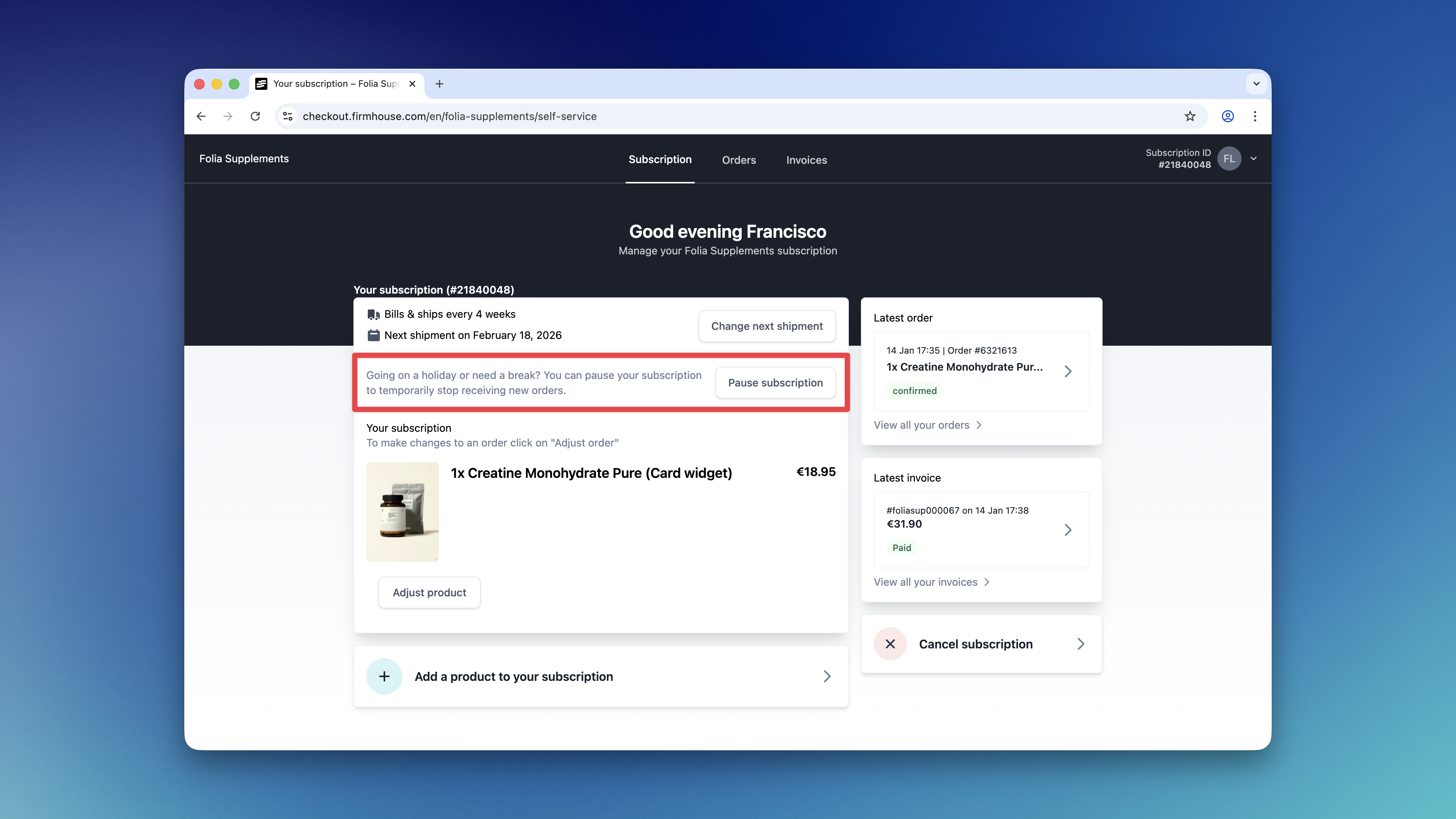Click the Change next shipment button

click(767, 326)
